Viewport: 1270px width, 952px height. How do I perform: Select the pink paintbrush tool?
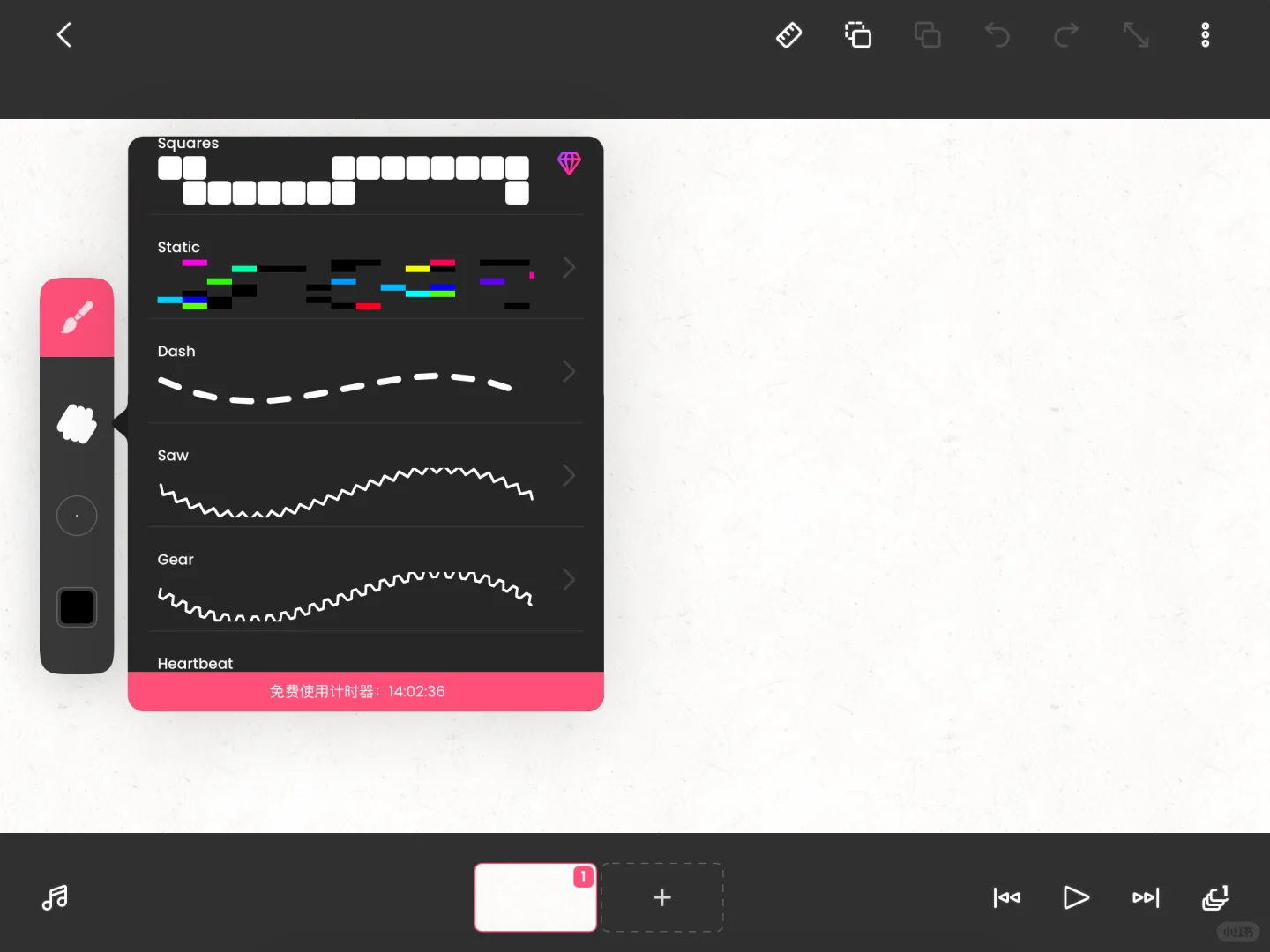click(77, 317)
